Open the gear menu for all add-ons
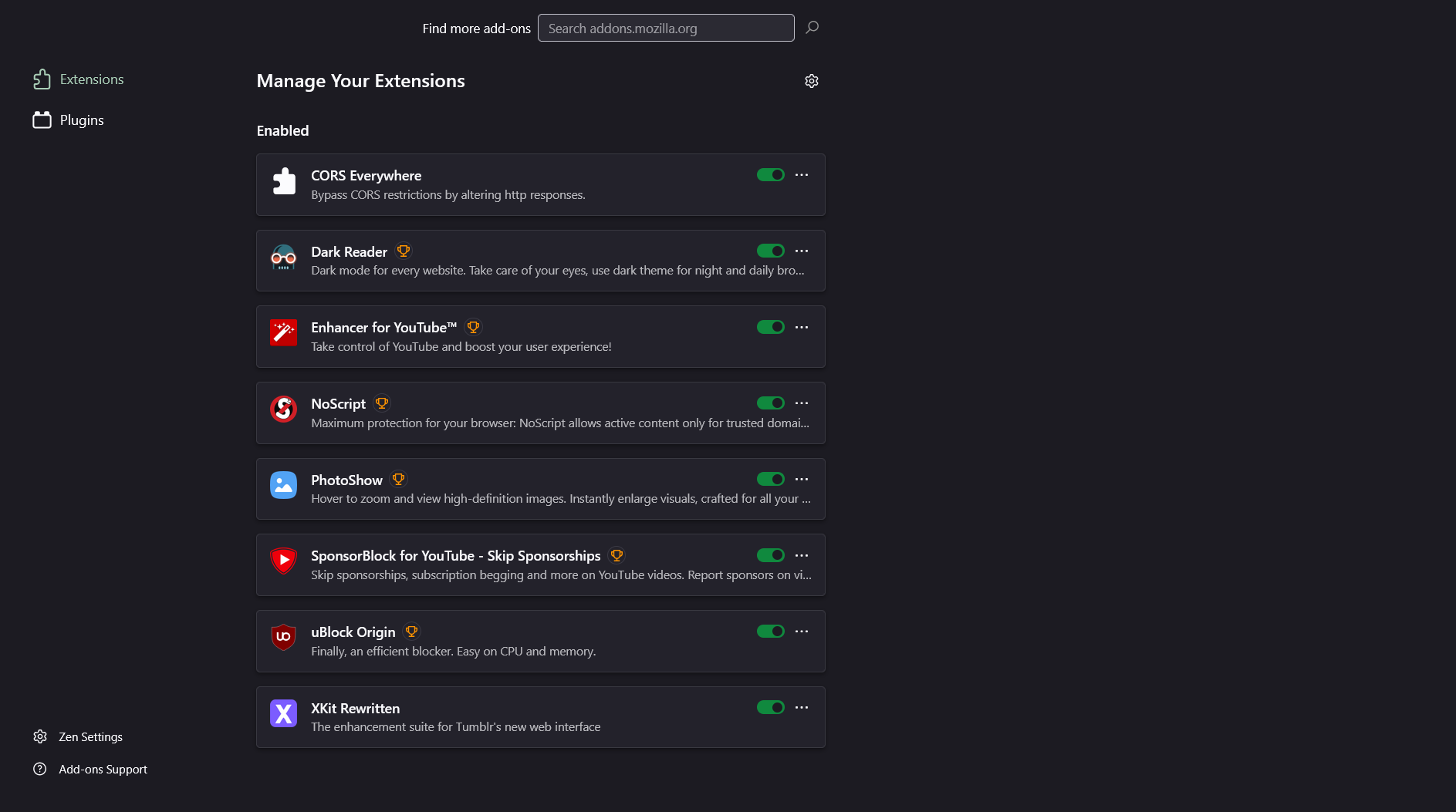 pos(811,81)
